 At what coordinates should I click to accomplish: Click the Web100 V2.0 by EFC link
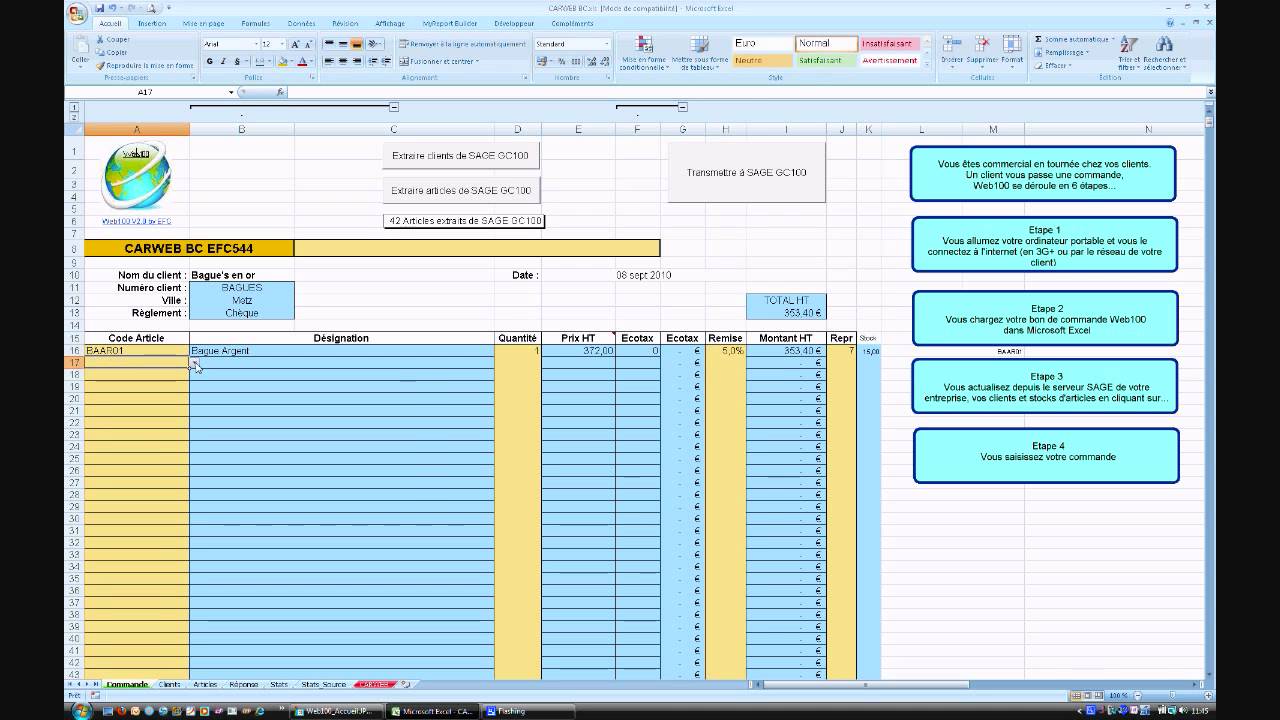[136, 221]
